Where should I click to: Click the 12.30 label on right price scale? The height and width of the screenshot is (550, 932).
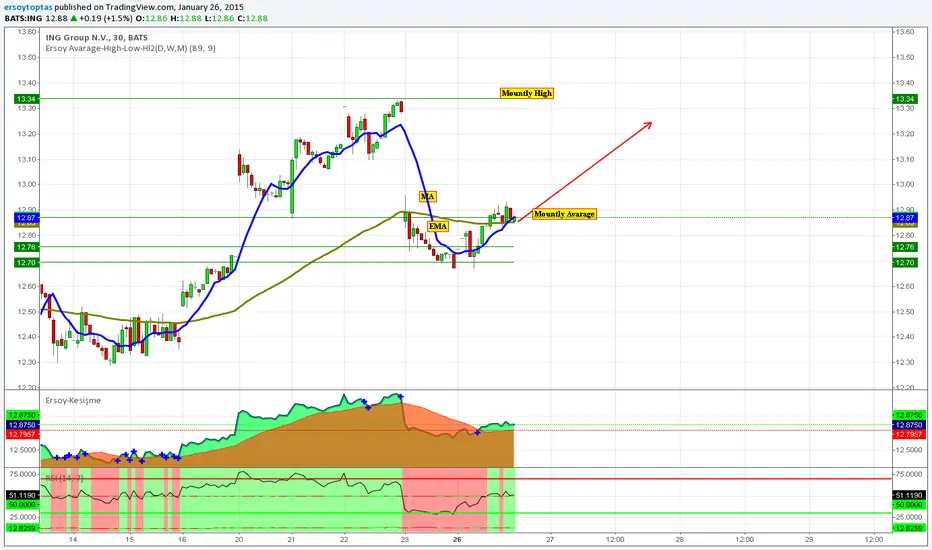[x=903, y=362]
